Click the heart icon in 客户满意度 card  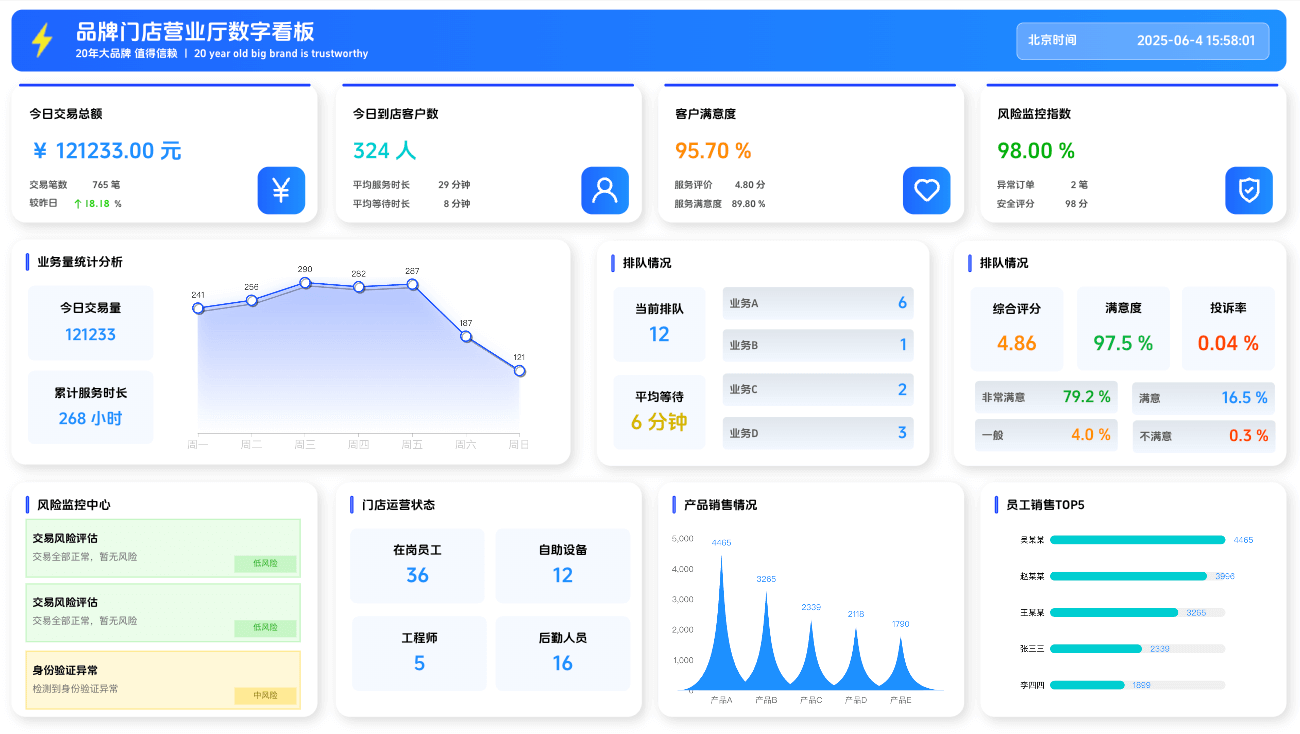click(x=927, y=190)
